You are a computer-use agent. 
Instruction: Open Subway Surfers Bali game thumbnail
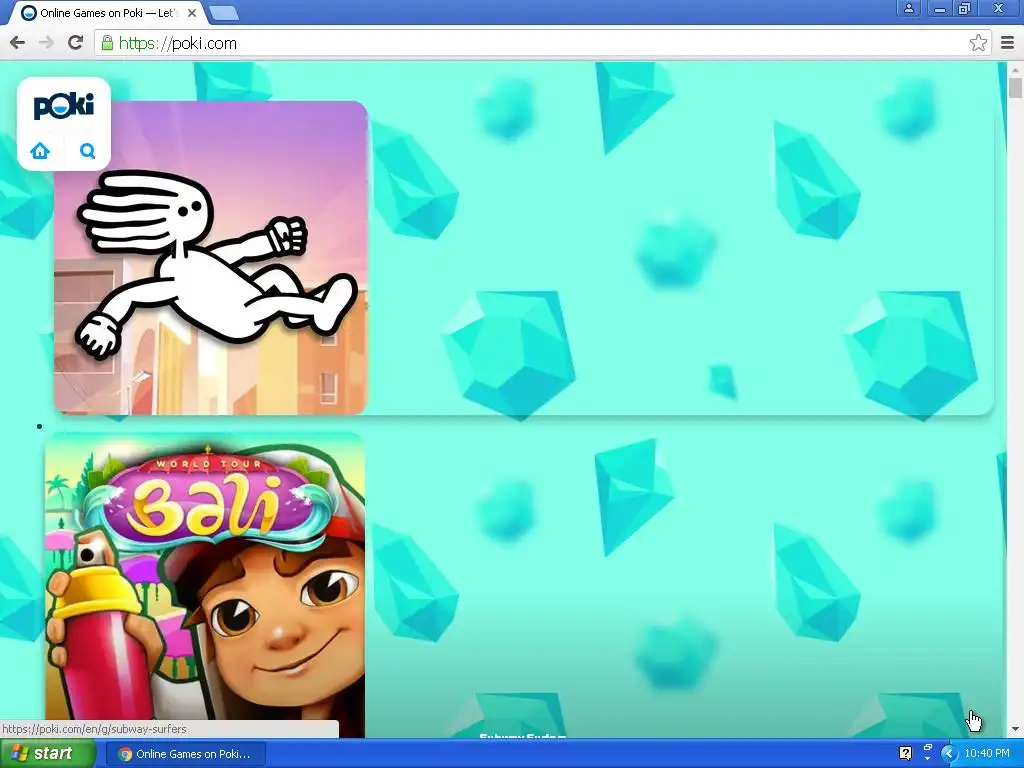tap(205, 585)
